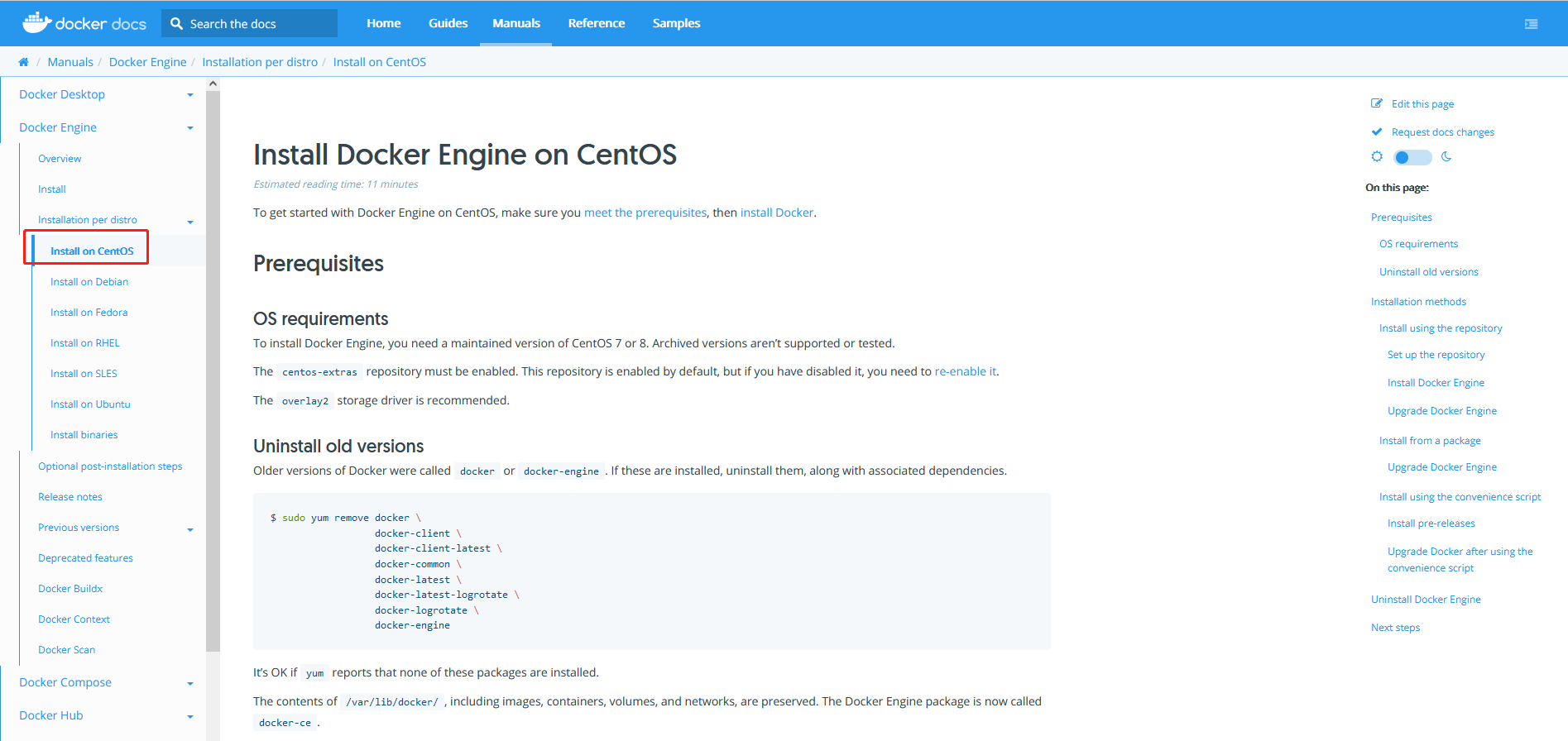The image size is (1568, 741).
Task: Select the sun light-mode icon
Action: click(x=1377, y=156)
